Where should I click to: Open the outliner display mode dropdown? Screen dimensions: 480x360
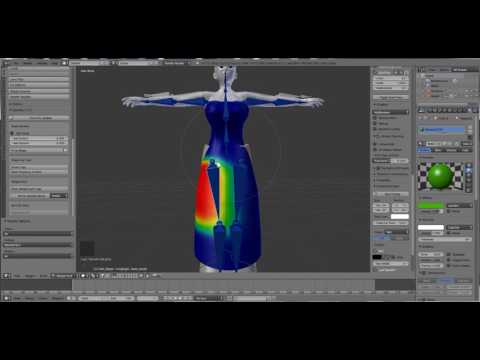(x=464, y=69)
